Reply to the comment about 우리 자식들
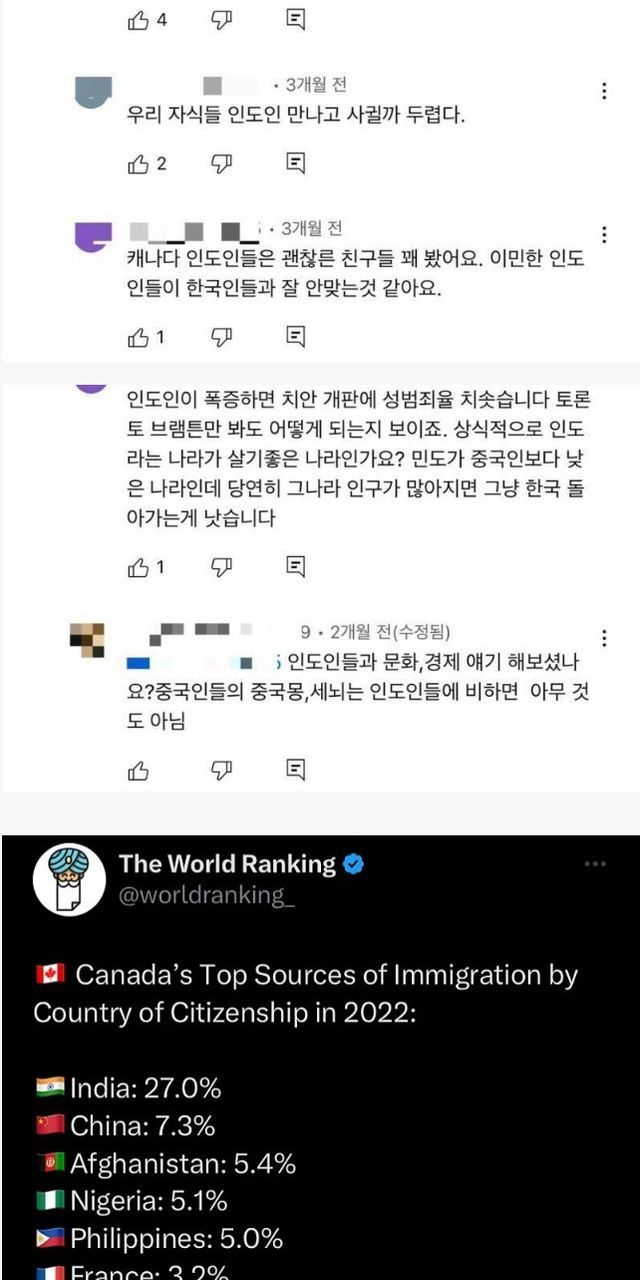This screenshot has height=1280, width=640. point(295,162)
